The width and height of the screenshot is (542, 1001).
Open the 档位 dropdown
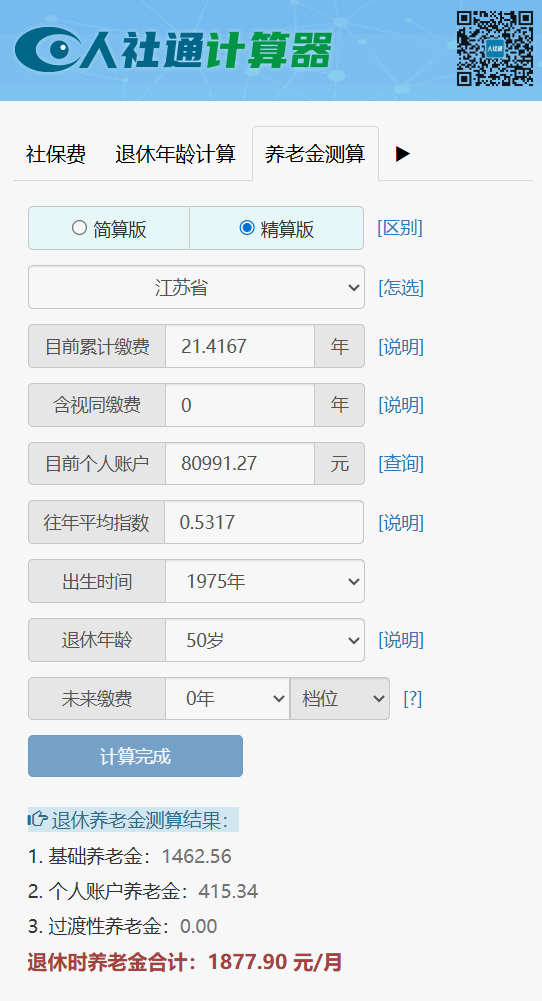(x=340, y=698)
